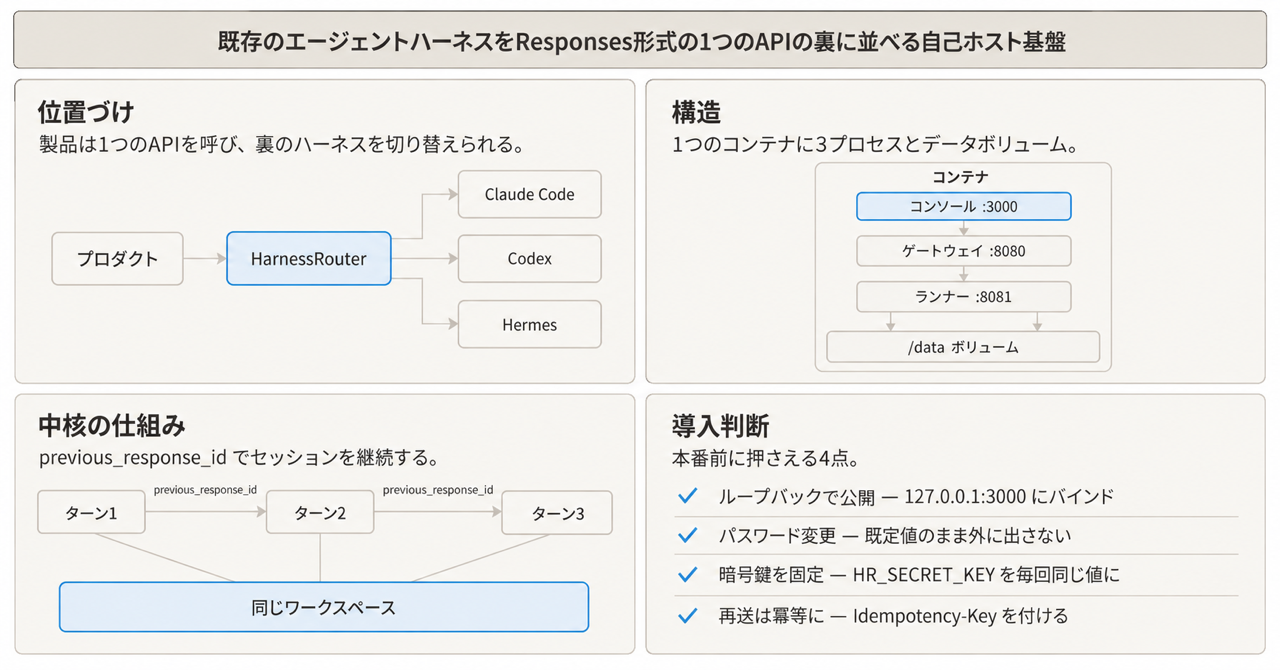Click the /data ボリューム box
The width and height of the screenshot is (1280, 670).
click(963, 347)
